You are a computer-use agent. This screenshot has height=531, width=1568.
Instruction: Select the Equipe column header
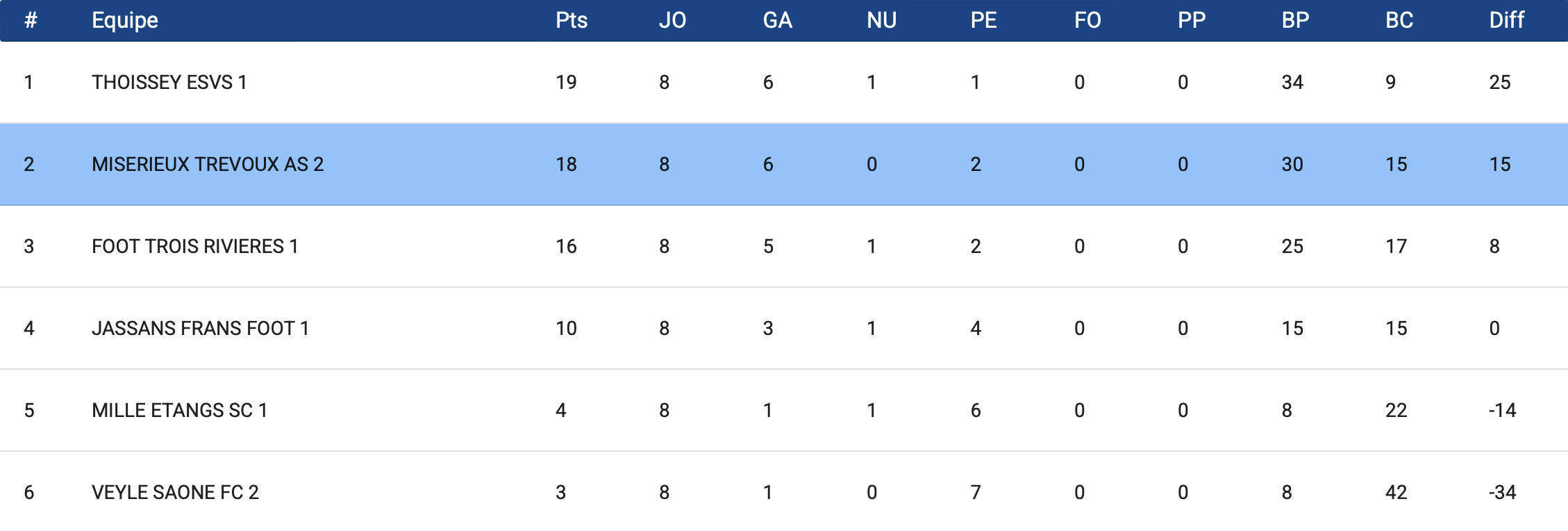(x=125, y=21)
